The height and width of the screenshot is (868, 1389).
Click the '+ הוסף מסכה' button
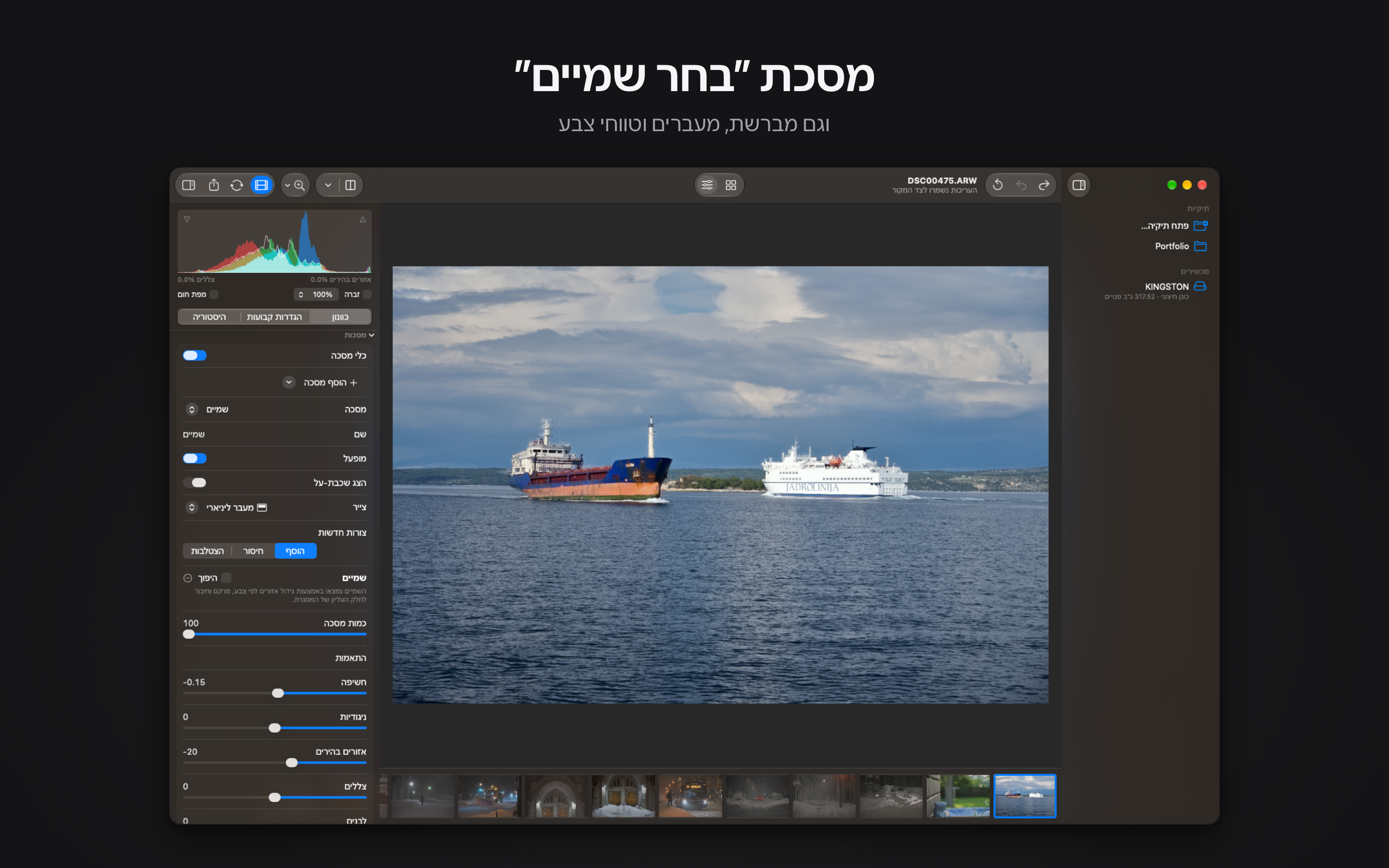[x=330, y=382]
